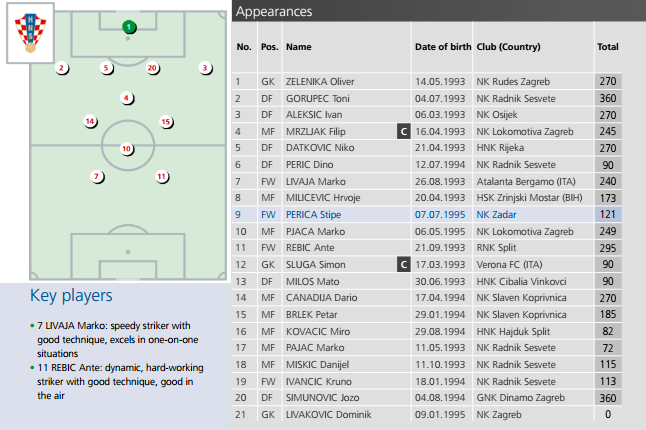This screenshot has height=430, width=646.
Task: Select the LIVAKOVIC Dominik table row
Action: (x=427, y=414)
